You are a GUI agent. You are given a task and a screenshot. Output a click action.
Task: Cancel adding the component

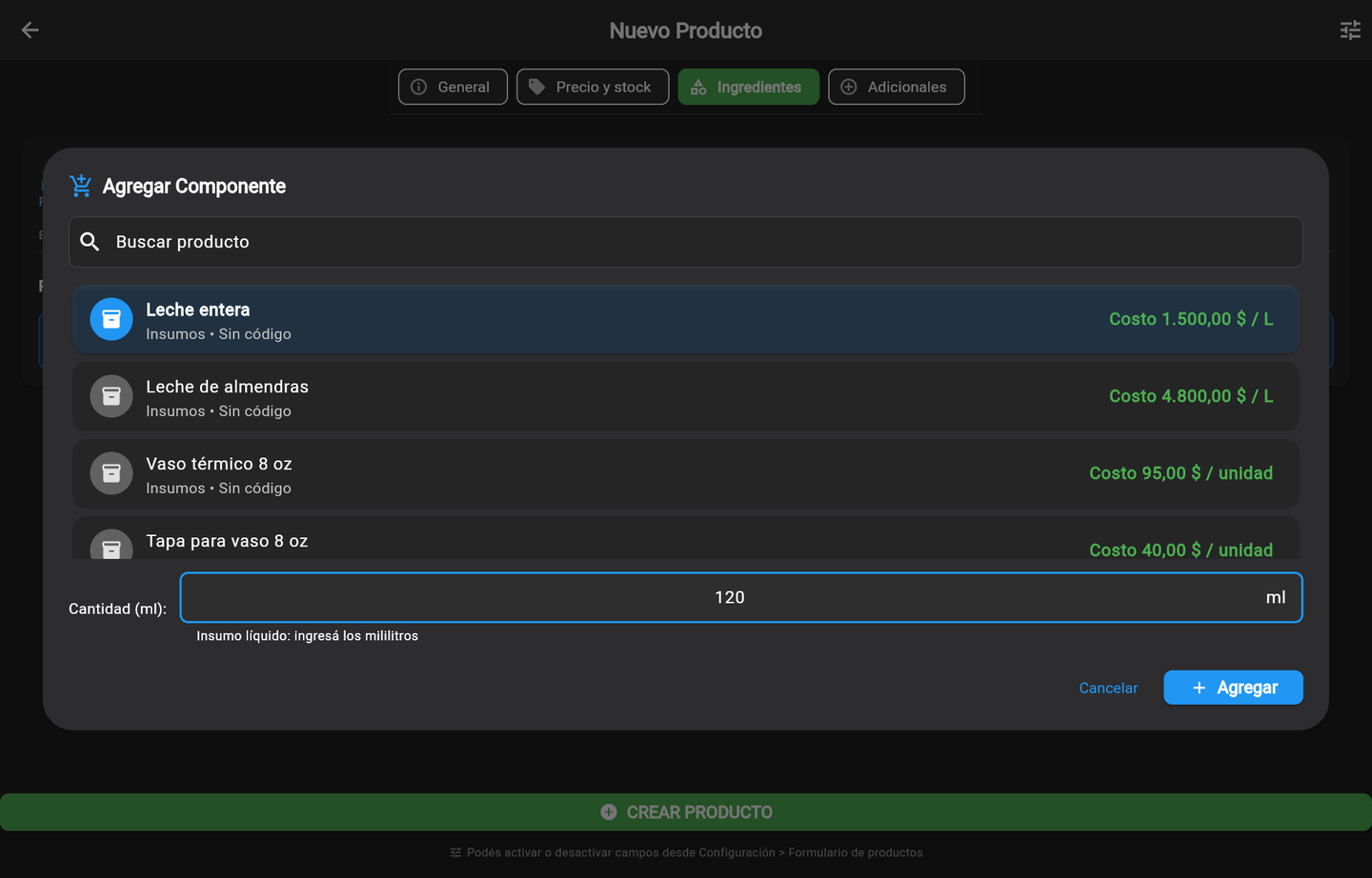[1108, 688]
